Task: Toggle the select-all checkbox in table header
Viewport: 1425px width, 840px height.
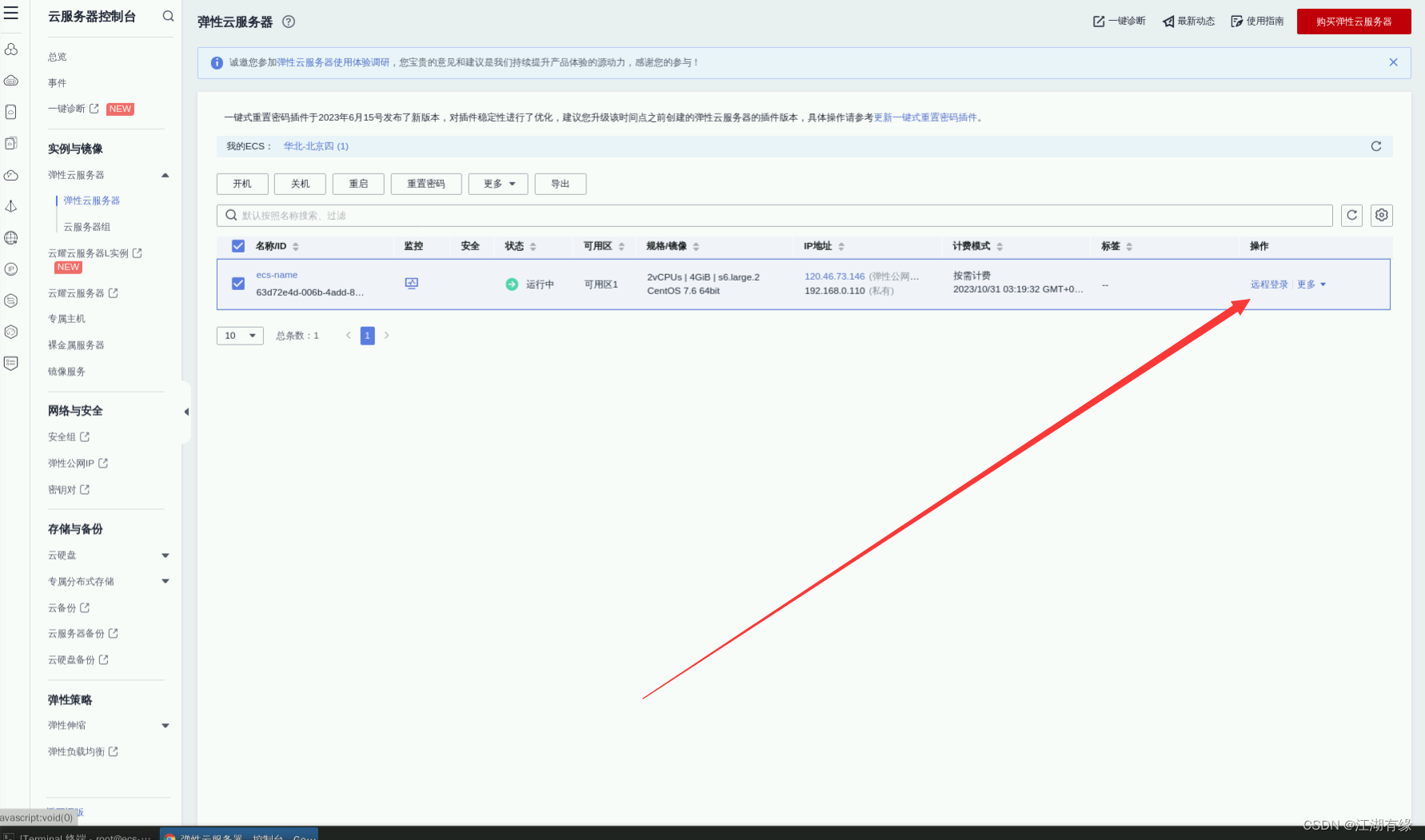Action: click(238, 246)
